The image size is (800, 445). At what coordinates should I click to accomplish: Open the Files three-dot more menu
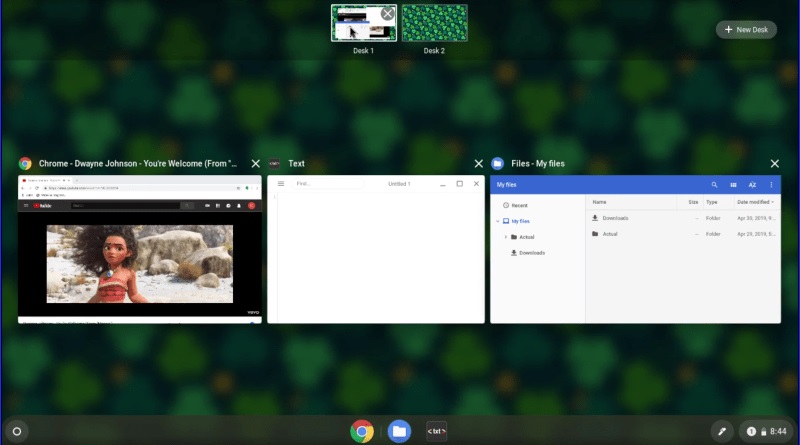(771, 185)
